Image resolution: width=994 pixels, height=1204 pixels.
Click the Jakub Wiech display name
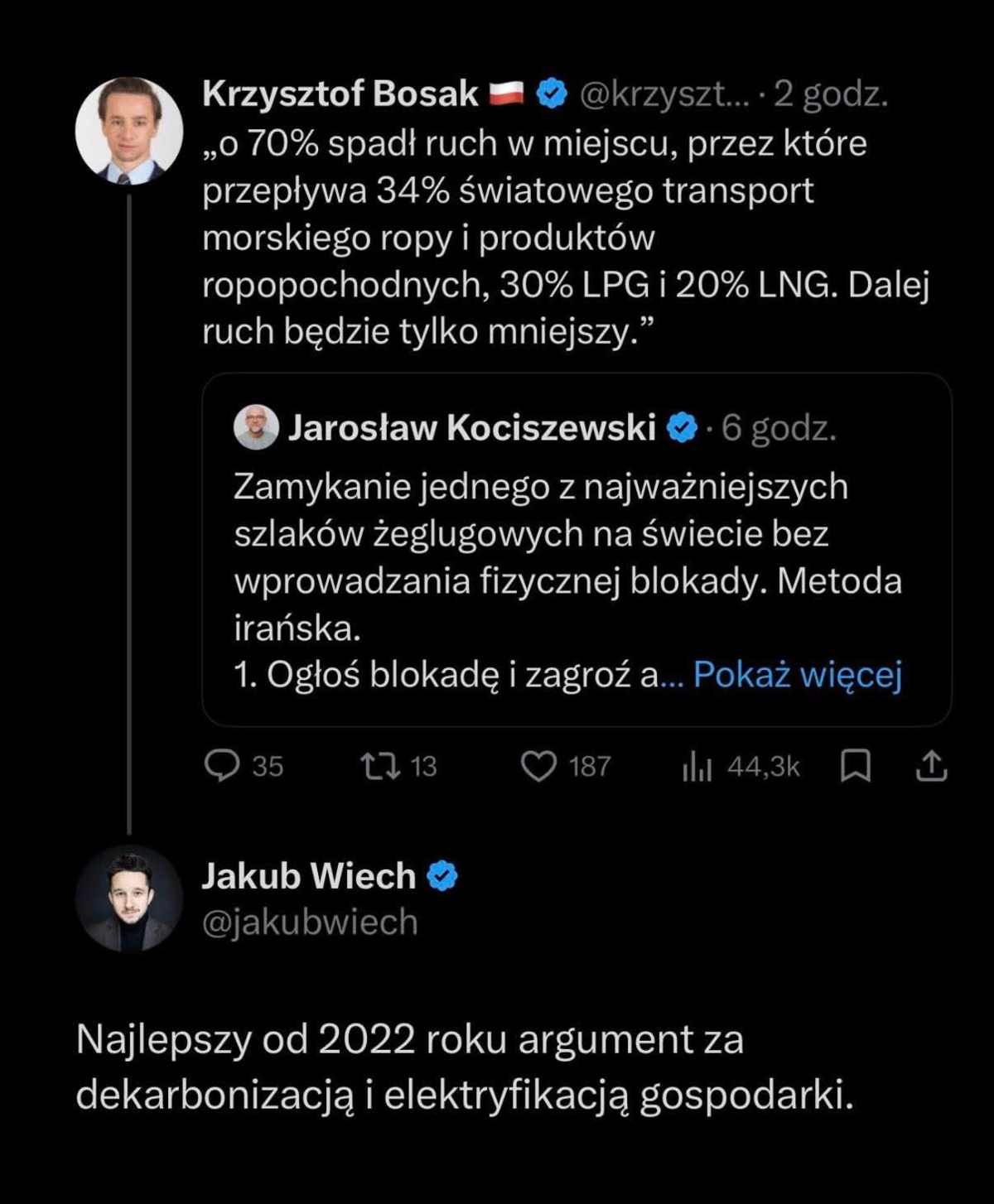[x=308, y=875]
